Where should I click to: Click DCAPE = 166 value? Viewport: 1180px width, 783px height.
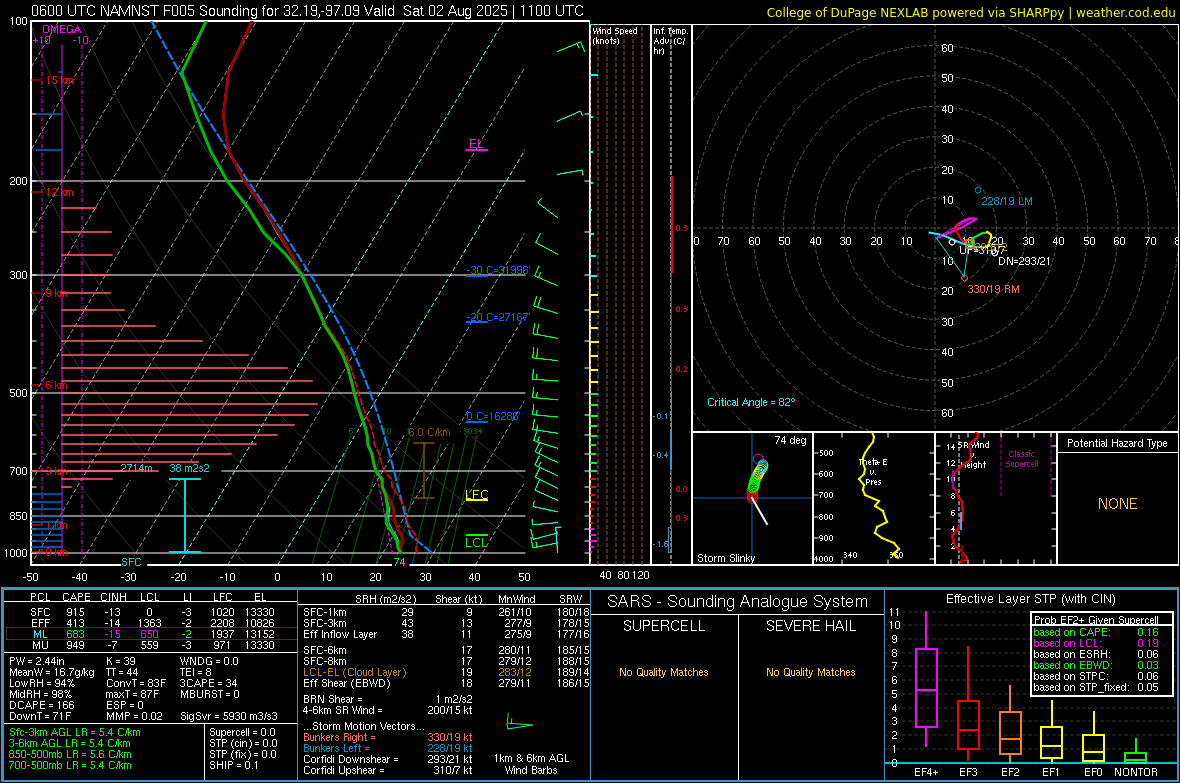coord(41,705)
